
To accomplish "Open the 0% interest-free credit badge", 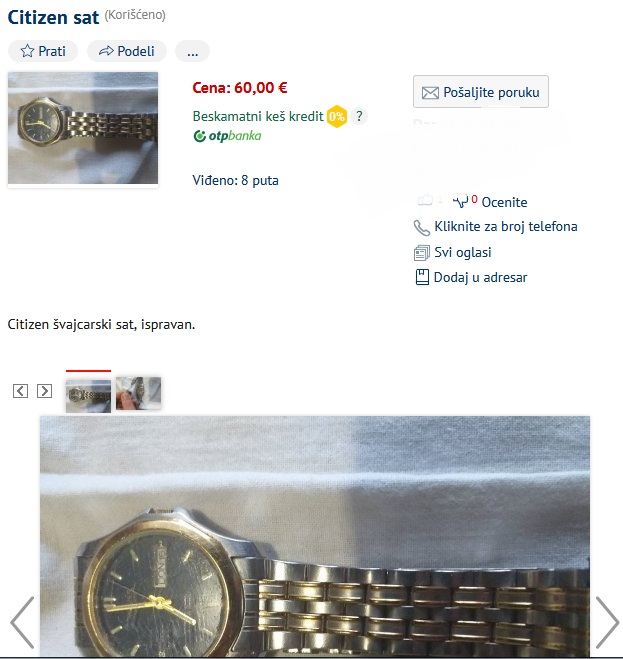I will pos(337,116).
